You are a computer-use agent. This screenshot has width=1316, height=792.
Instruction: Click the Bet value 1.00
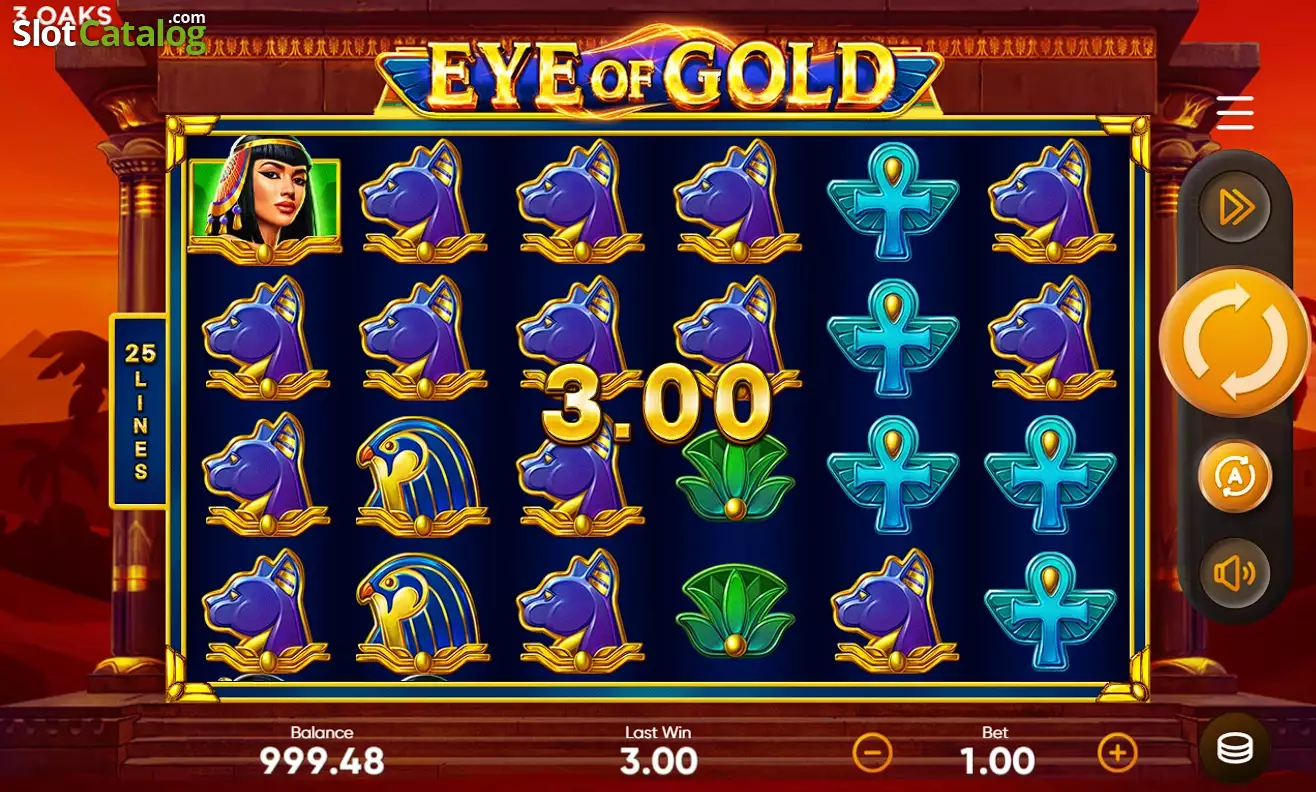click(997, 762)
